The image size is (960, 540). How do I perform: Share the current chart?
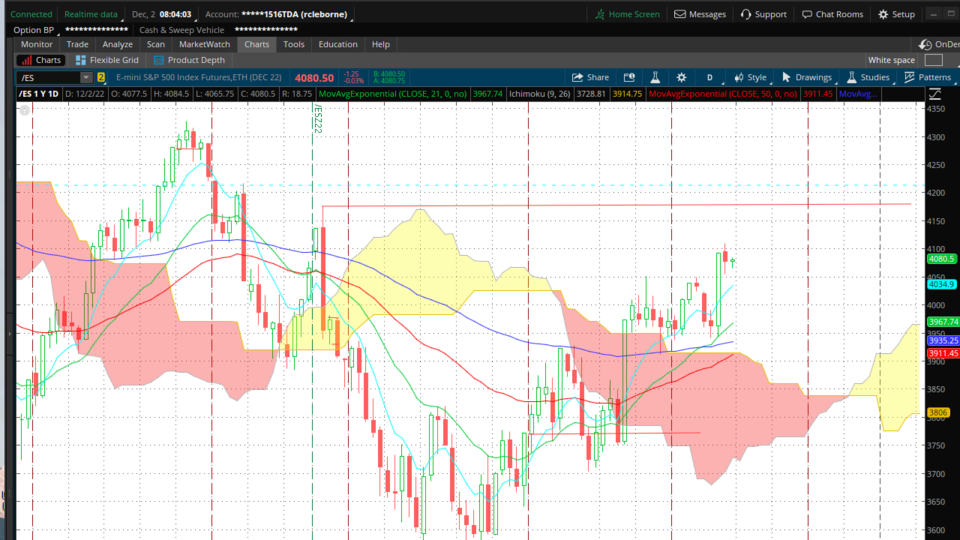point(590,77)
